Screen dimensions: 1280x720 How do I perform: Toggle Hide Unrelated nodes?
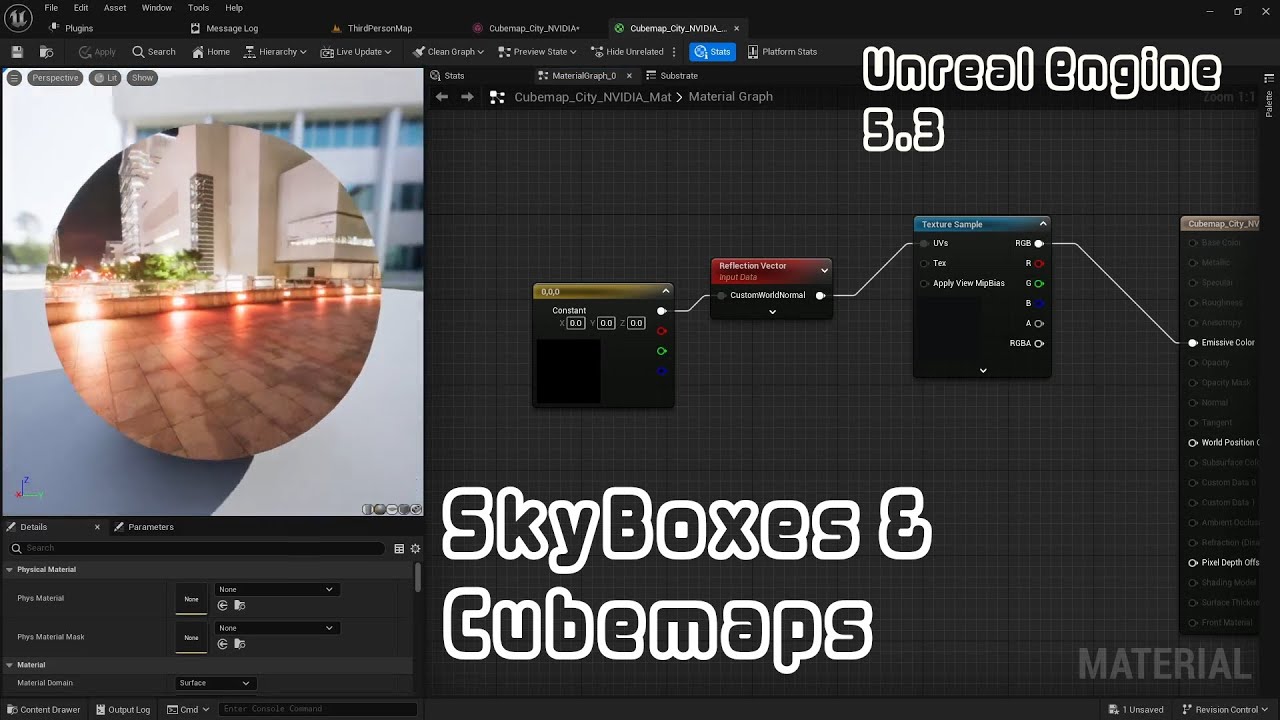(x=627, y=51)
